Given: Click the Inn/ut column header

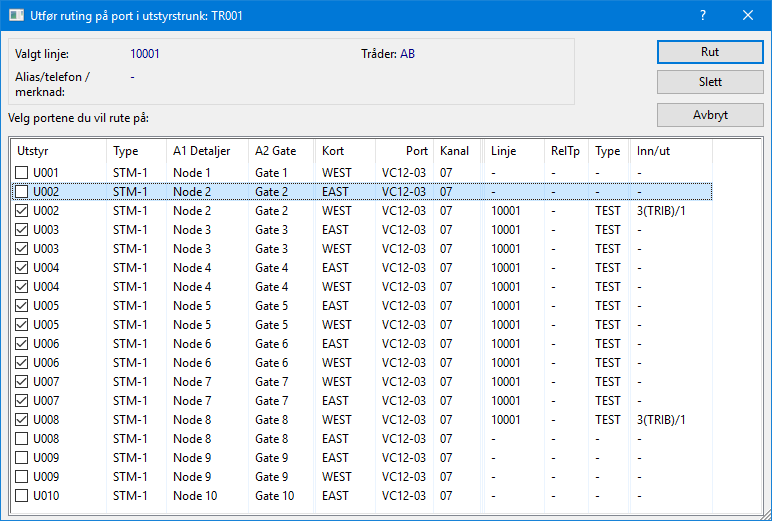Looking at the screenshot, I should pos(671,151).
